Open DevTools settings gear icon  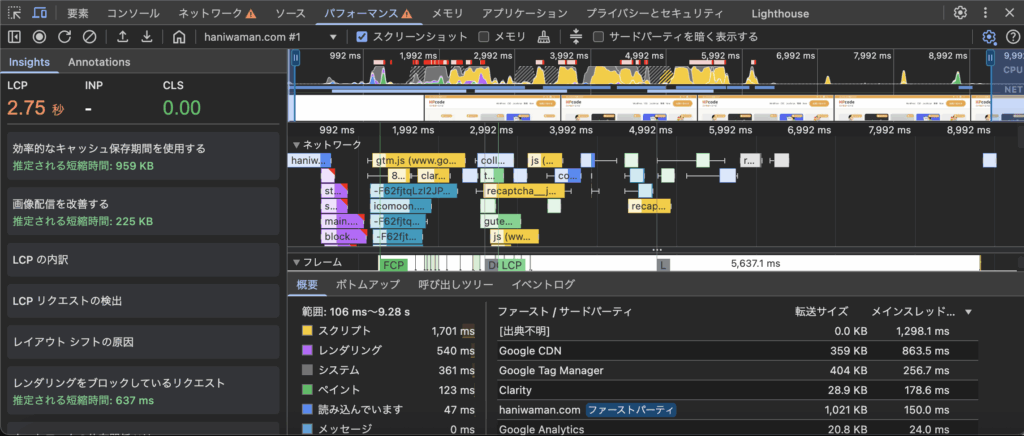click(960, 13)
